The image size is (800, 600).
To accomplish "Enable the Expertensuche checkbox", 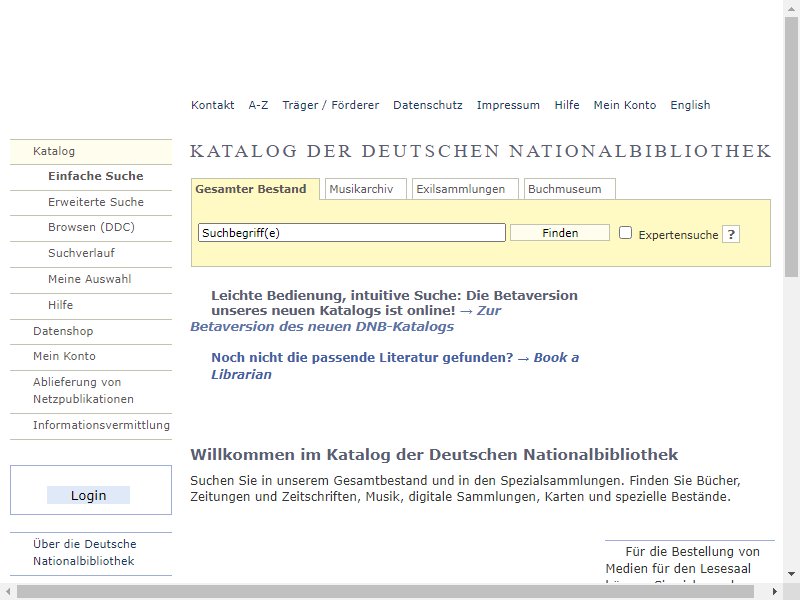I will coord(625,233).
